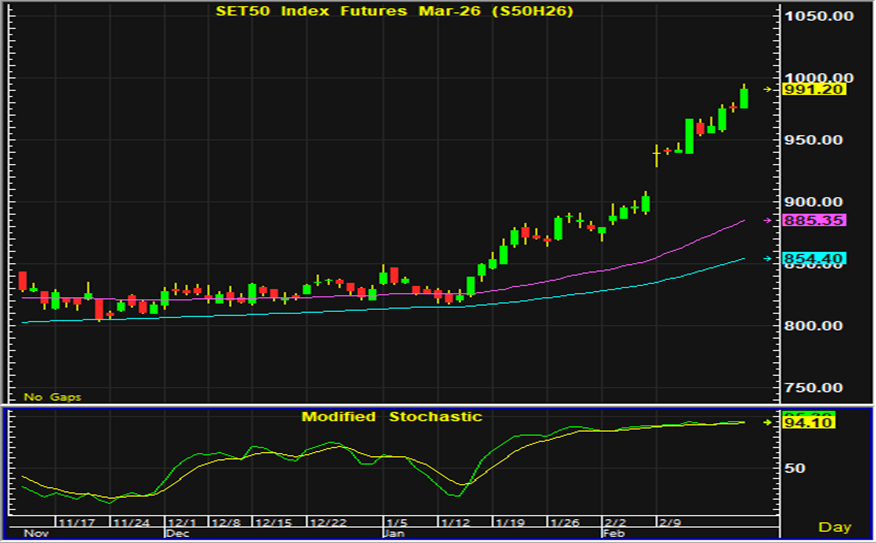876x543 pixels.
Task: Click the 800.00 price axis label
Action: (819, 325)
